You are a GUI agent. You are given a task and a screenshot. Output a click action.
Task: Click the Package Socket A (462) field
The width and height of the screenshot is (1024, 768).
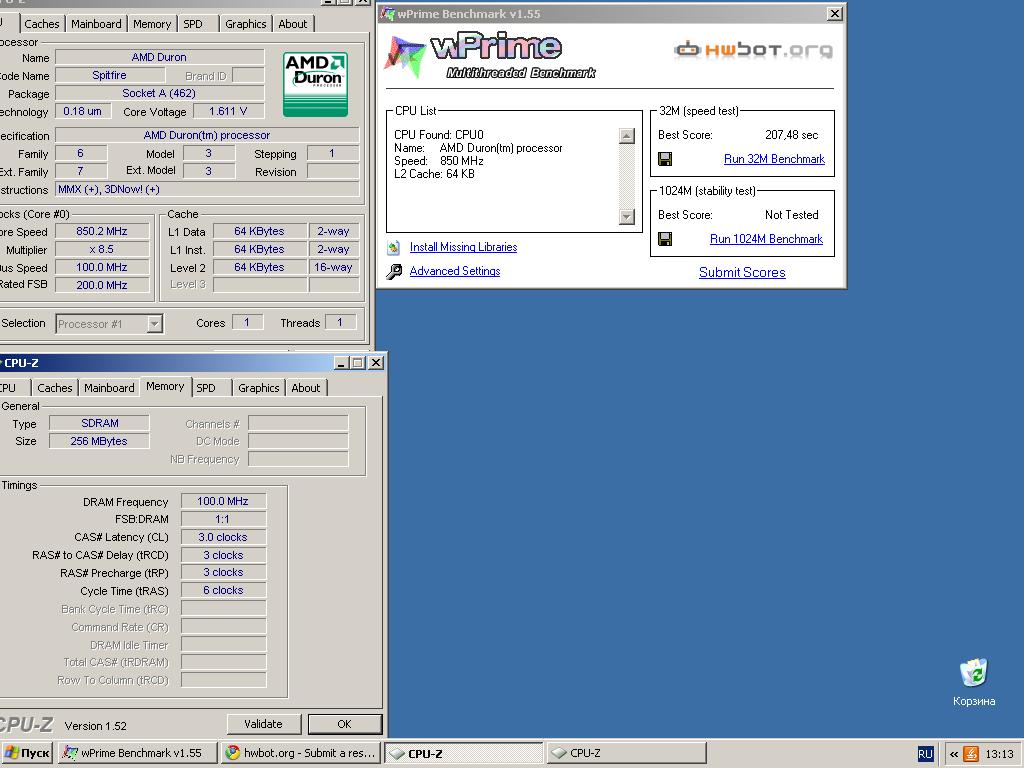coord(159,93)
